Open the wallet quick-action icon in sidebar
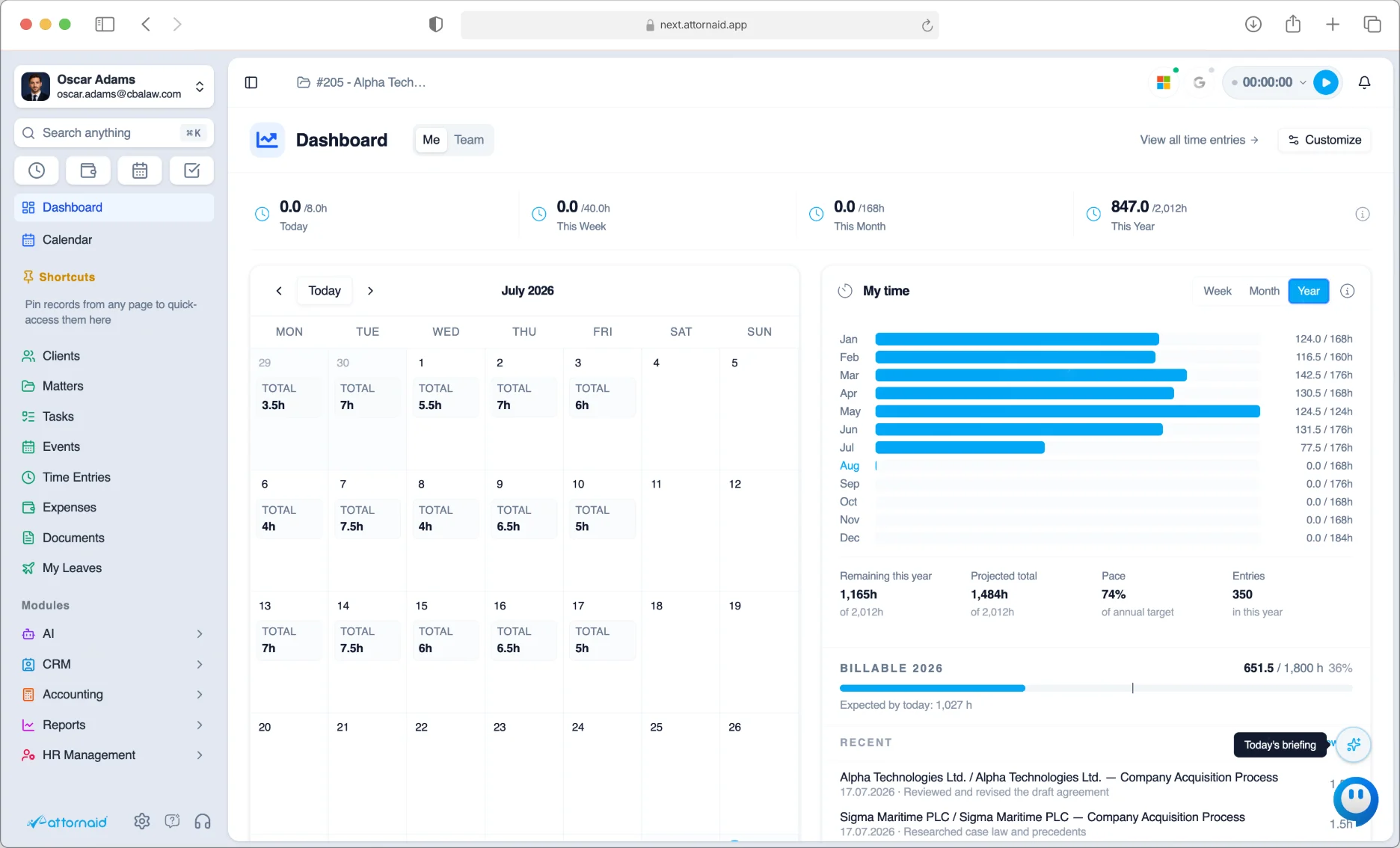This screenshot has width=1400, height=848. [x=88, y=170]
